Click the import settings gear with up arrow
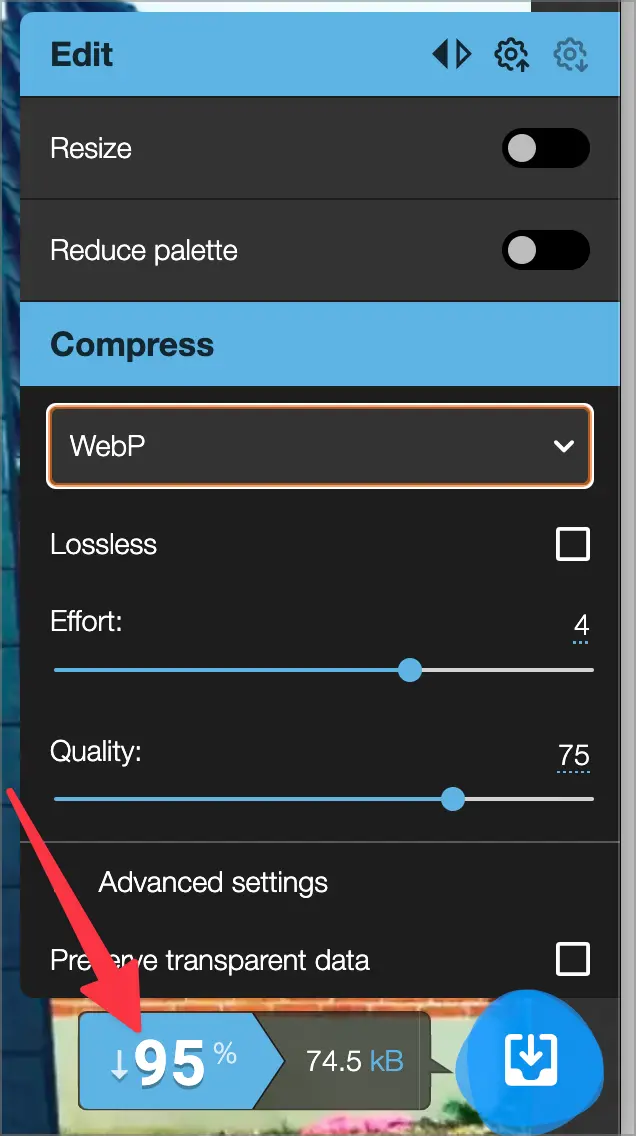 pos(512,54)
